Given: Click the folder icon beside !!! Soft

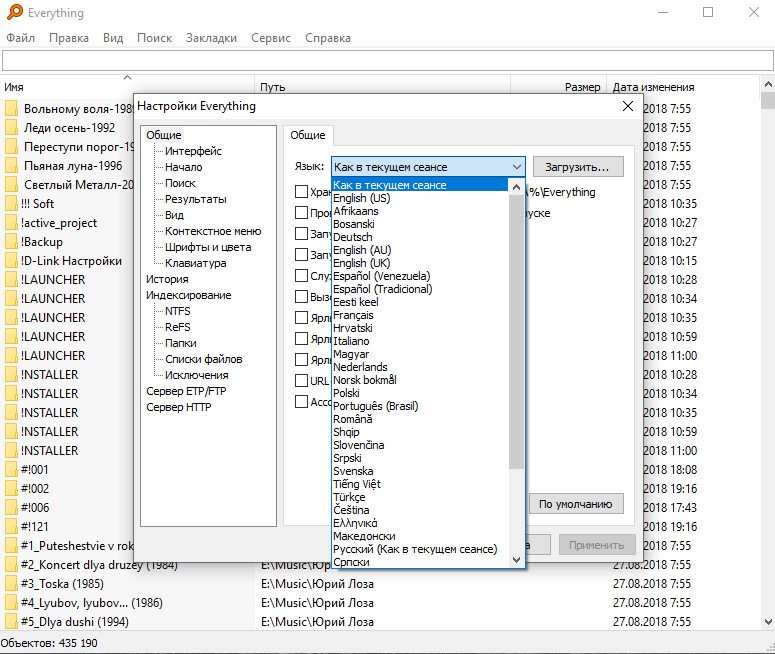Looking at the screenshot, I should pos(11,204).
